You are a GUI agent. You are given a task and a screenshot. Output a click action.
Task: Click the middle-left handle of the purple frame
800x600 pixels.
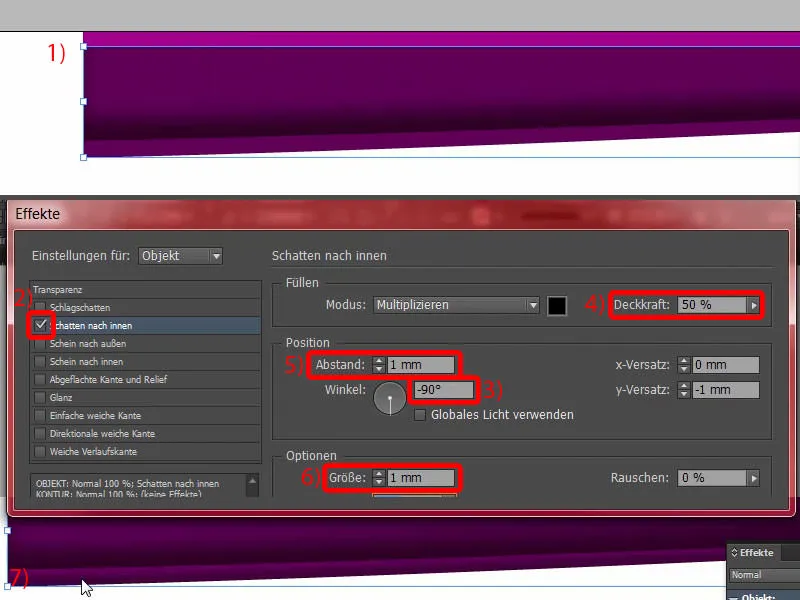pyautogui.click(x=84, y=102)
